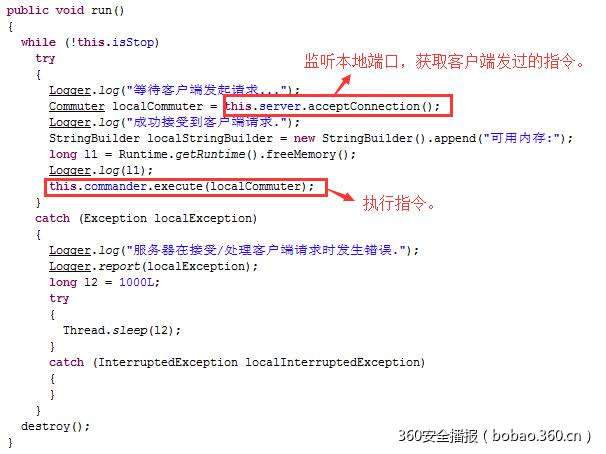Select the this.commander.execute(localCommuter) highlighted line
The width and height of the screenshot is (606, 454).
point(186,187)
